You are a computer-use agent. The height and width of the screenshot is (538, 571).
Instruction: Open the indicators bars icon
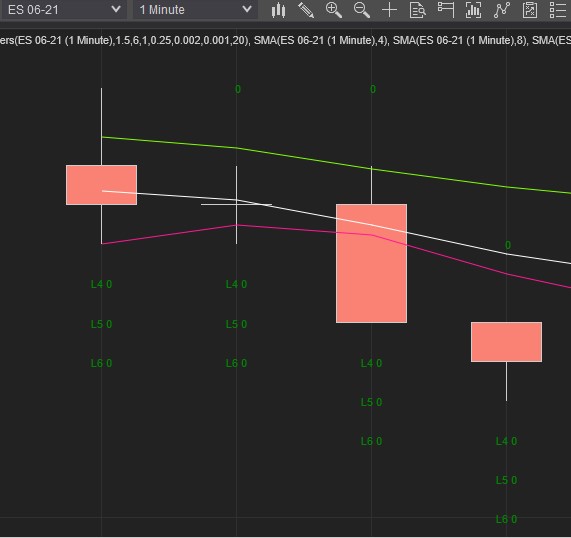(x=473, y=10)
